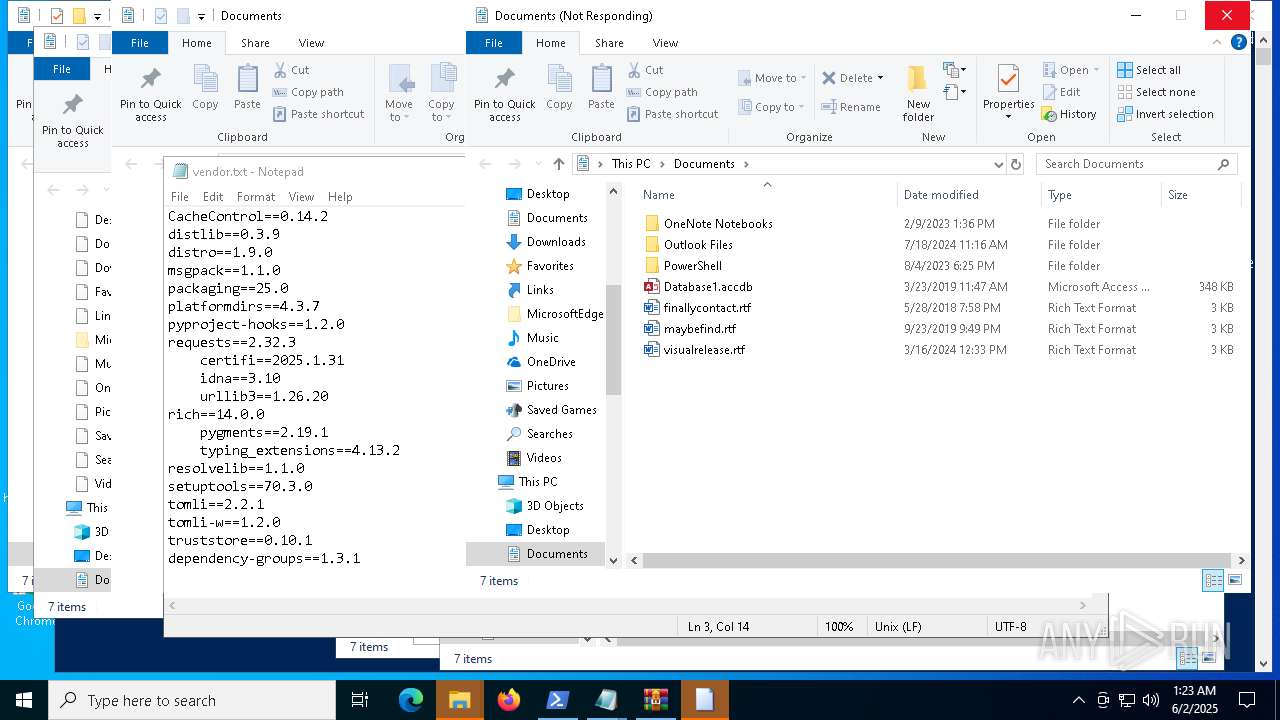The width and height of the screenshot is (1280, 720).
Task: Select maybefind.rtf file
Action: tap(699, 329)
